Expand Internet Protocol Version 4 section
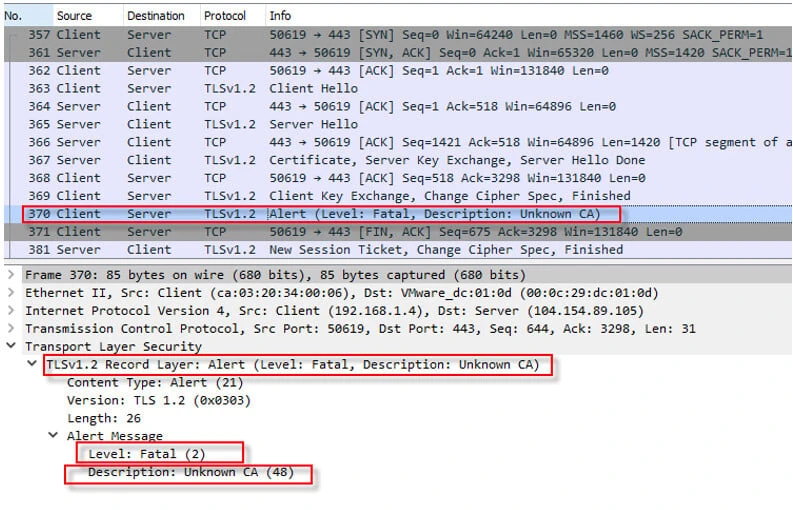 10,311
